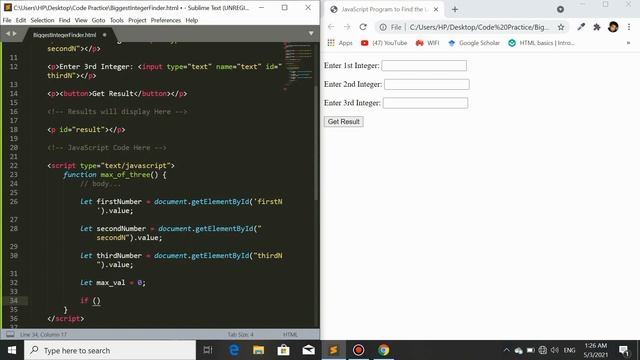Open the WIFI bookmark

tap(427, 43)
